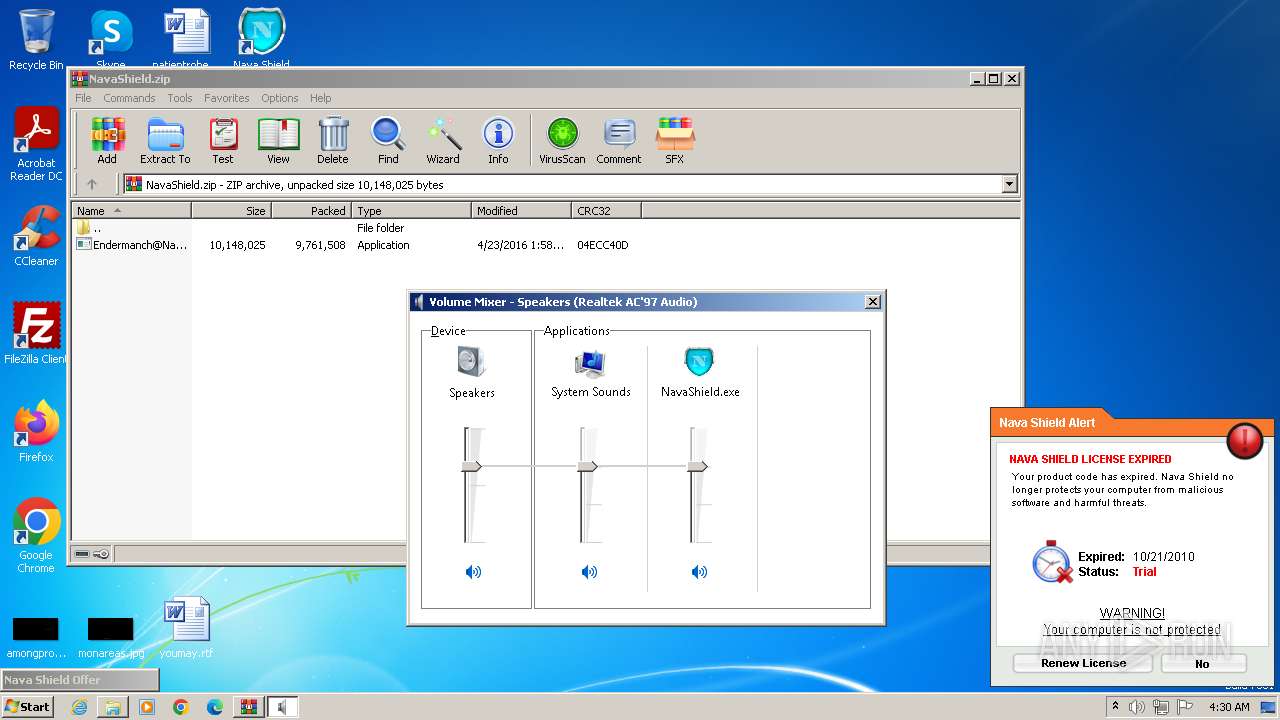Viewport: 1280px width, 720px height.
Task: Click No in Nava Shield Alert
Action: tap(1202, 663)
